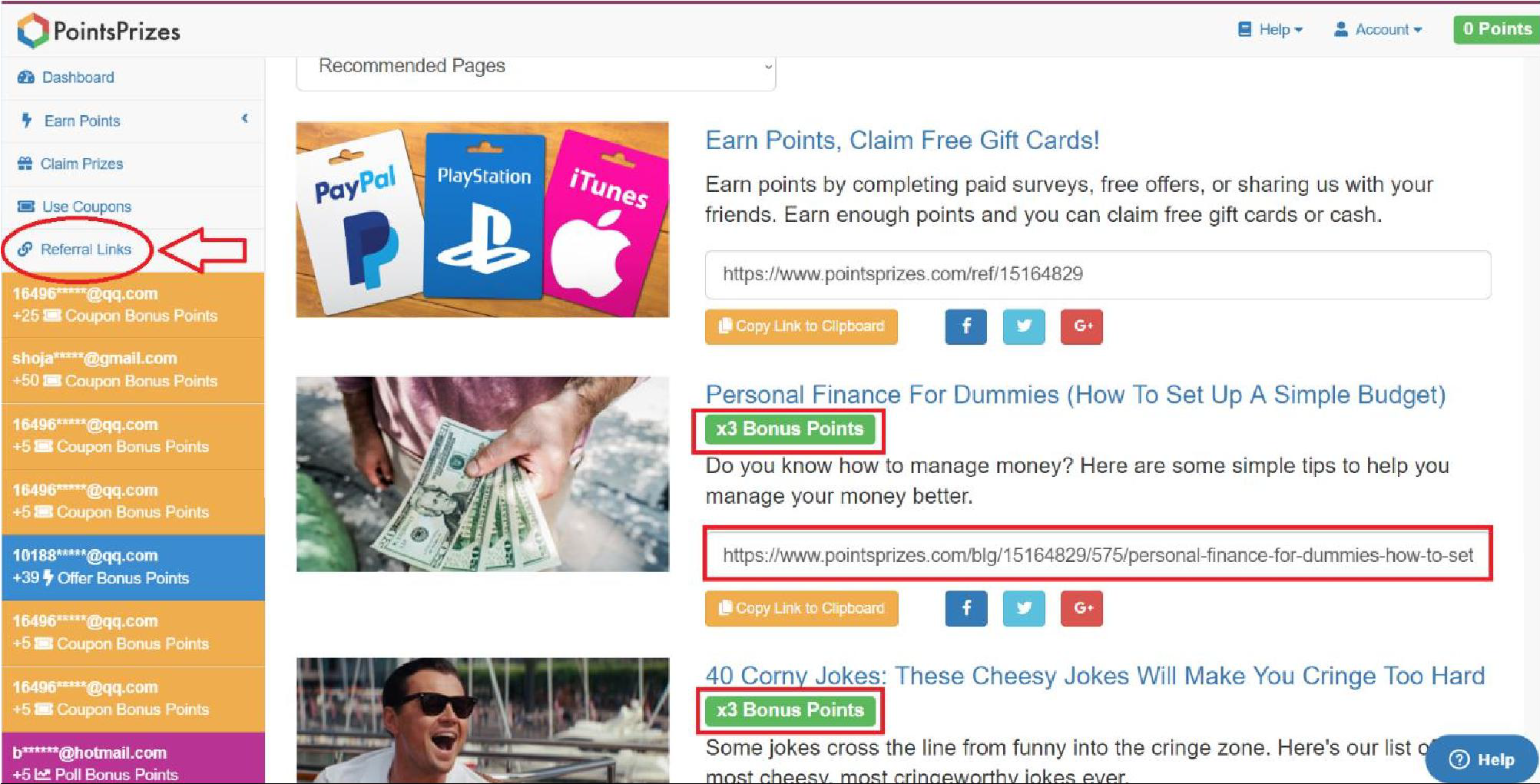Select the main referral URL field

pyautogui.click(x=1098, y=274)
